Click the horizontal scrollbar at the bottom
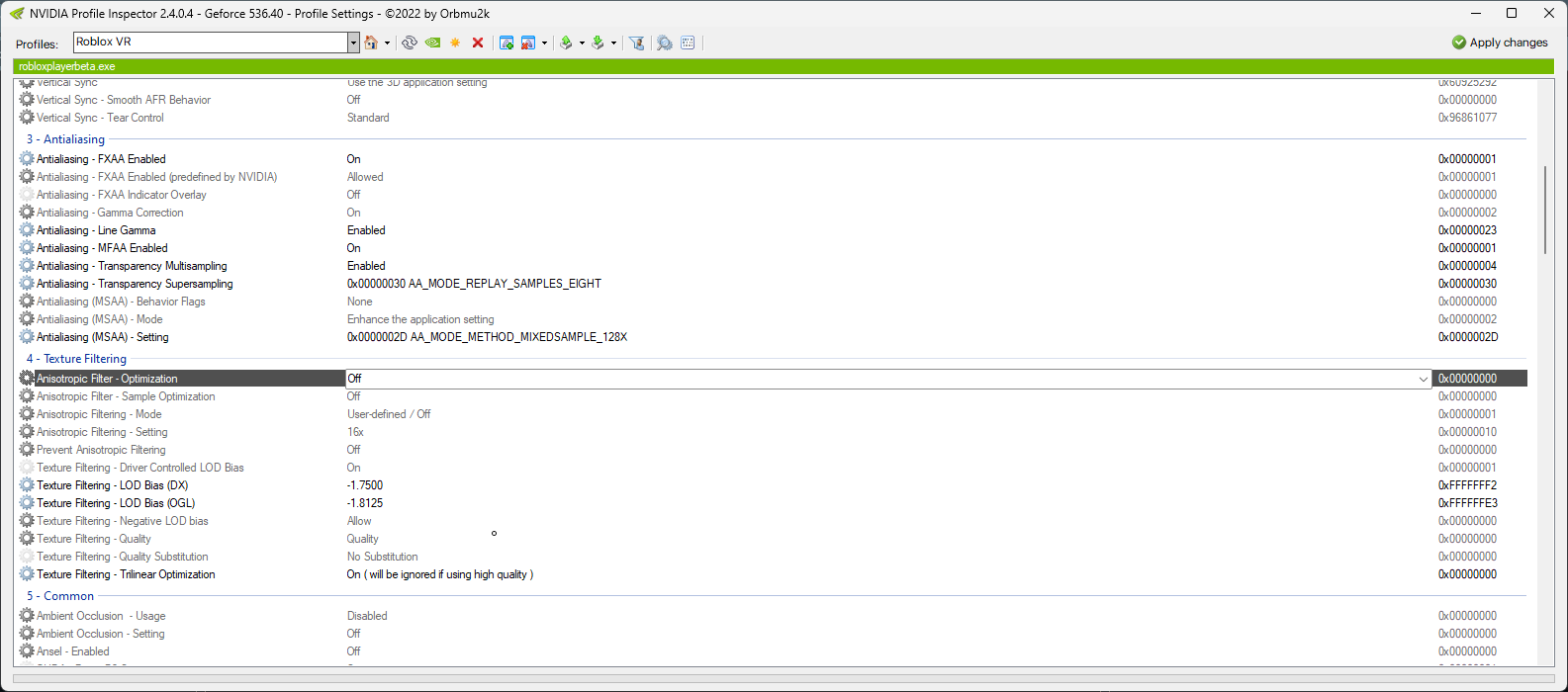Screen dimensions: 1568x692 point(784,679)
